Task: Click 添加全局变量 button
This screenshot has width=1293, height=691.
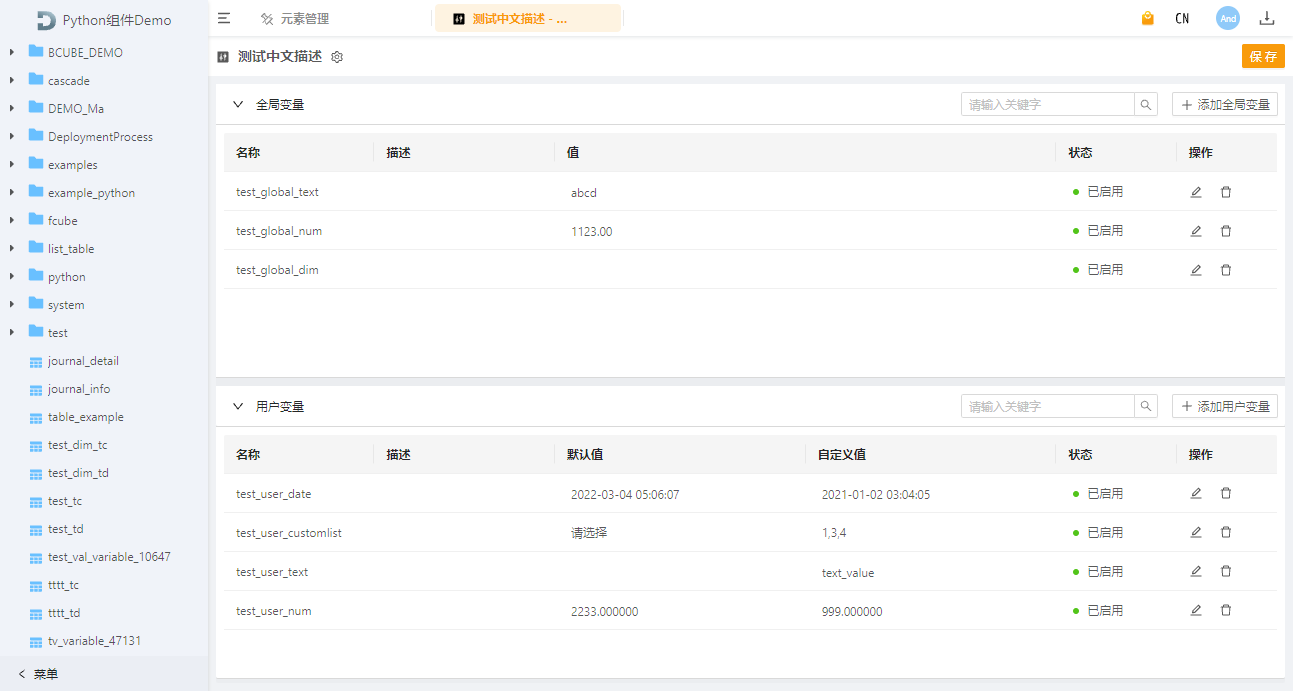Action: (1225, 104)
